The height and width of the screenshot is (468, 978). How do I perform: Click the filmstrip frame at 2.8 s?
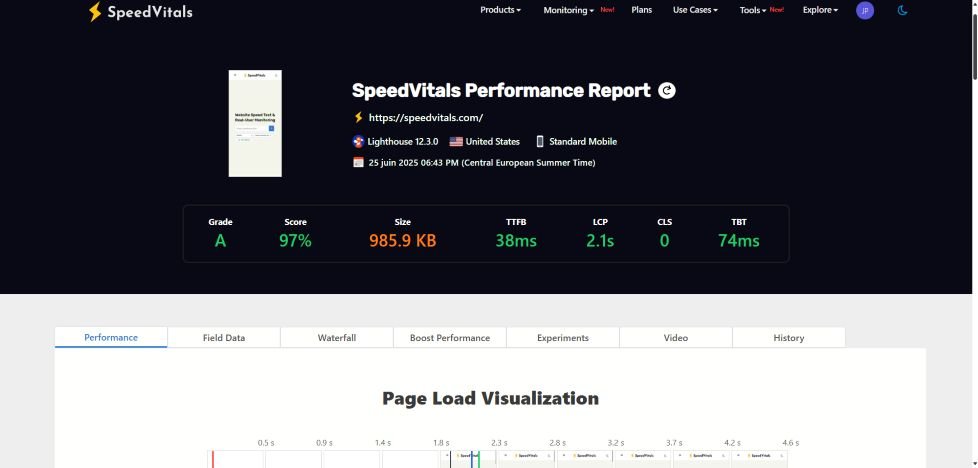(584, 459)
